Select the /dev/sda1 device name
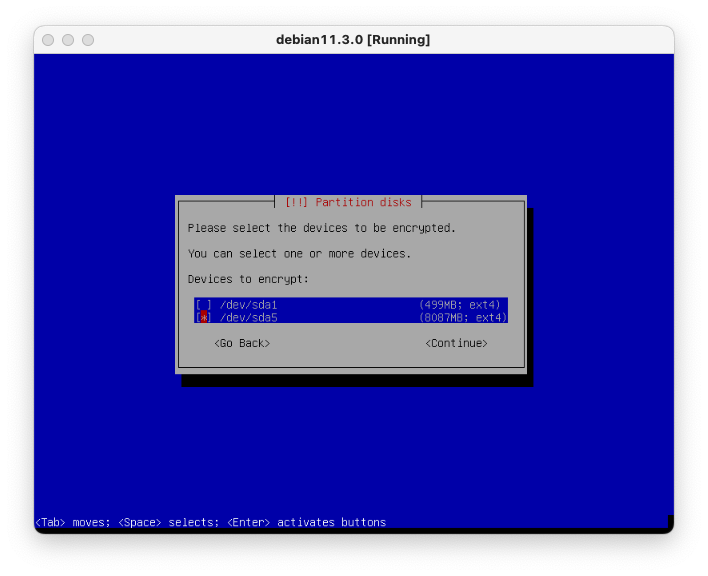This screenshot has width=708, height=576. [248, 304]
